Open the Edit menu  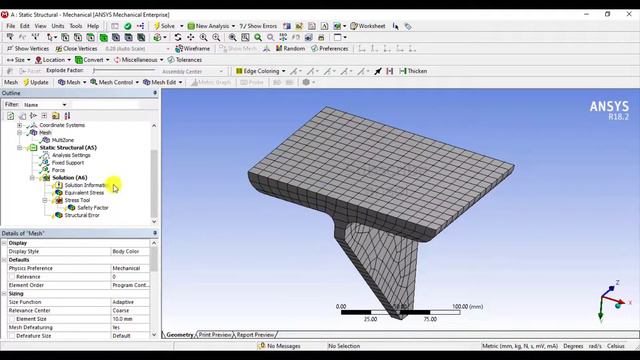pos(24,26)
